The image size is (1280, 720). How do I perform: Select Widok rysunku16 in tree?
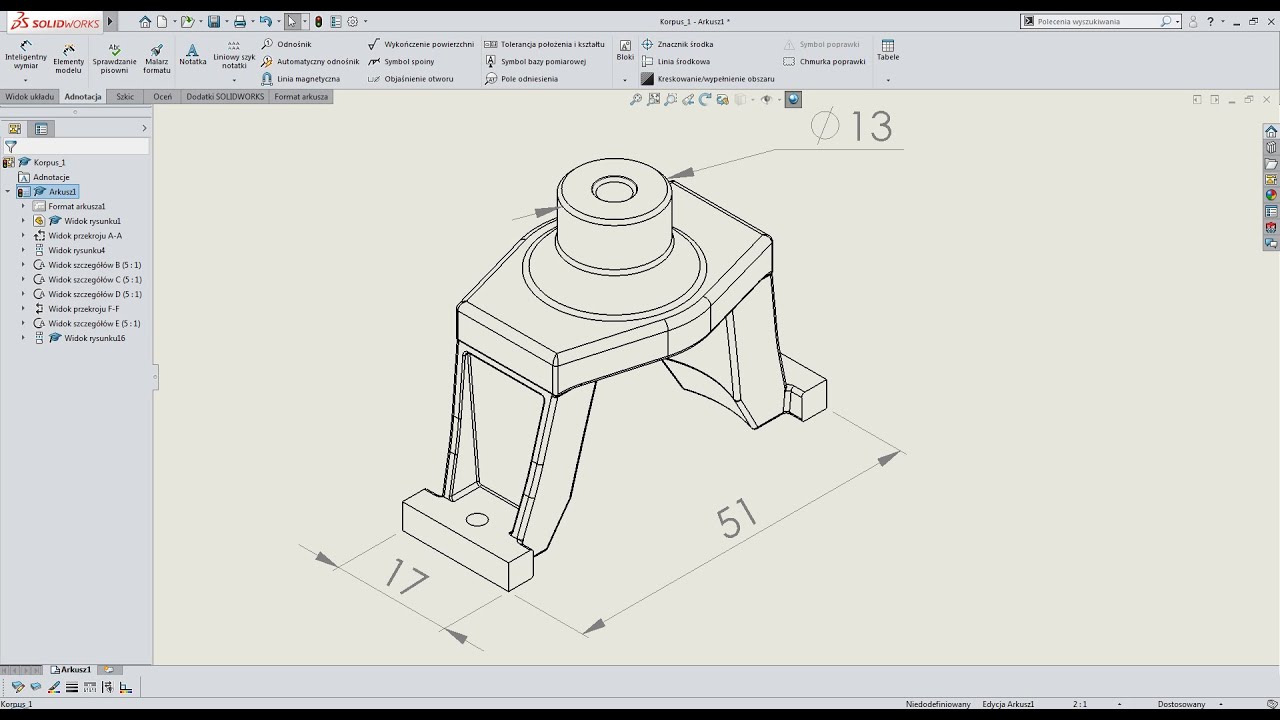coord(95,338)
